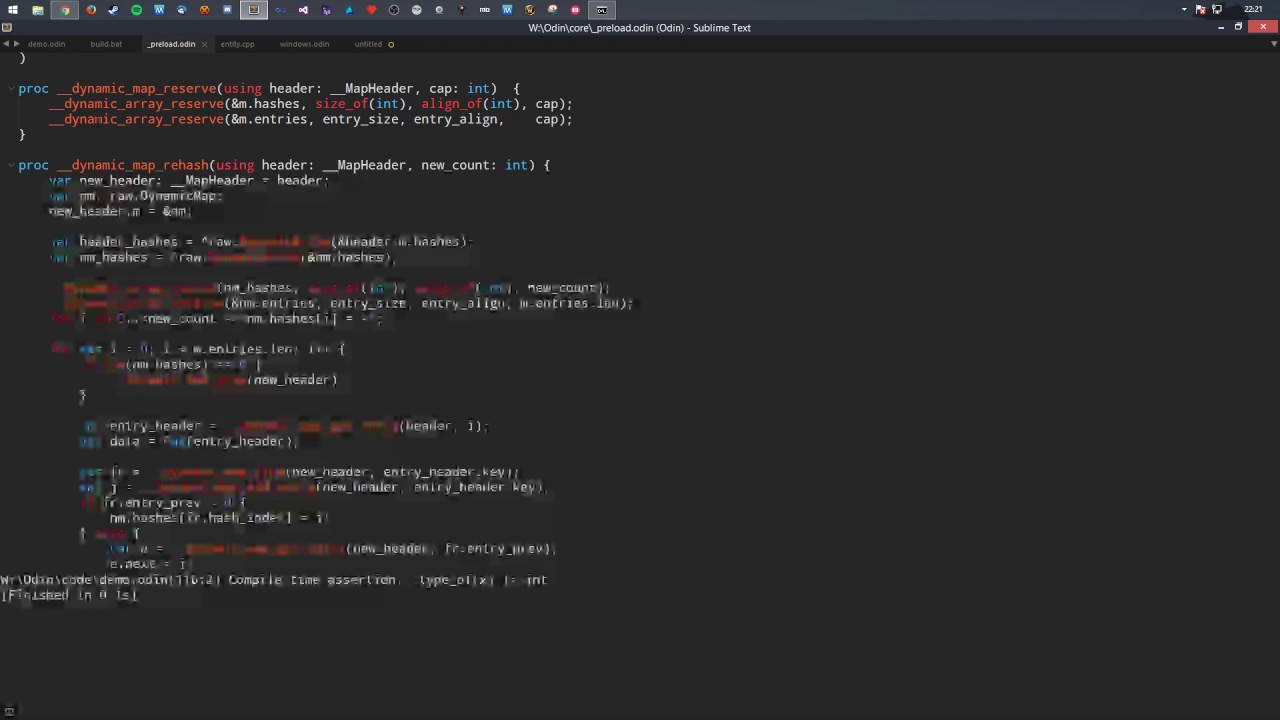1280x720 pixels.
Task: Open the Action Center flag icon
Action: coord(1201,9)
